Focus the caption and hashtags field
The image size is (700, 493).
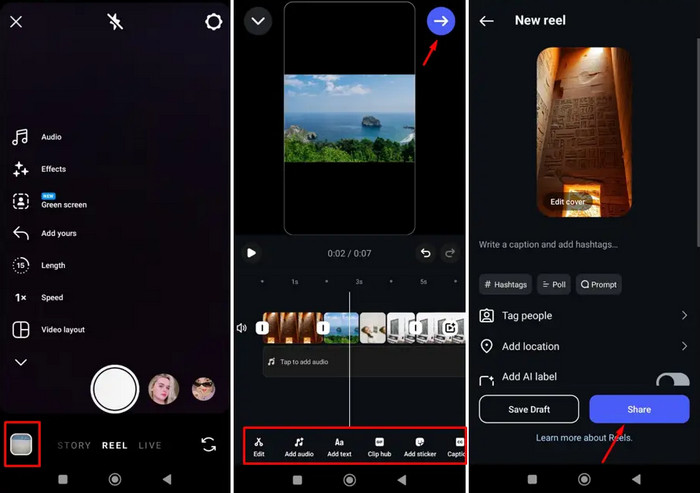click(548, 244)
